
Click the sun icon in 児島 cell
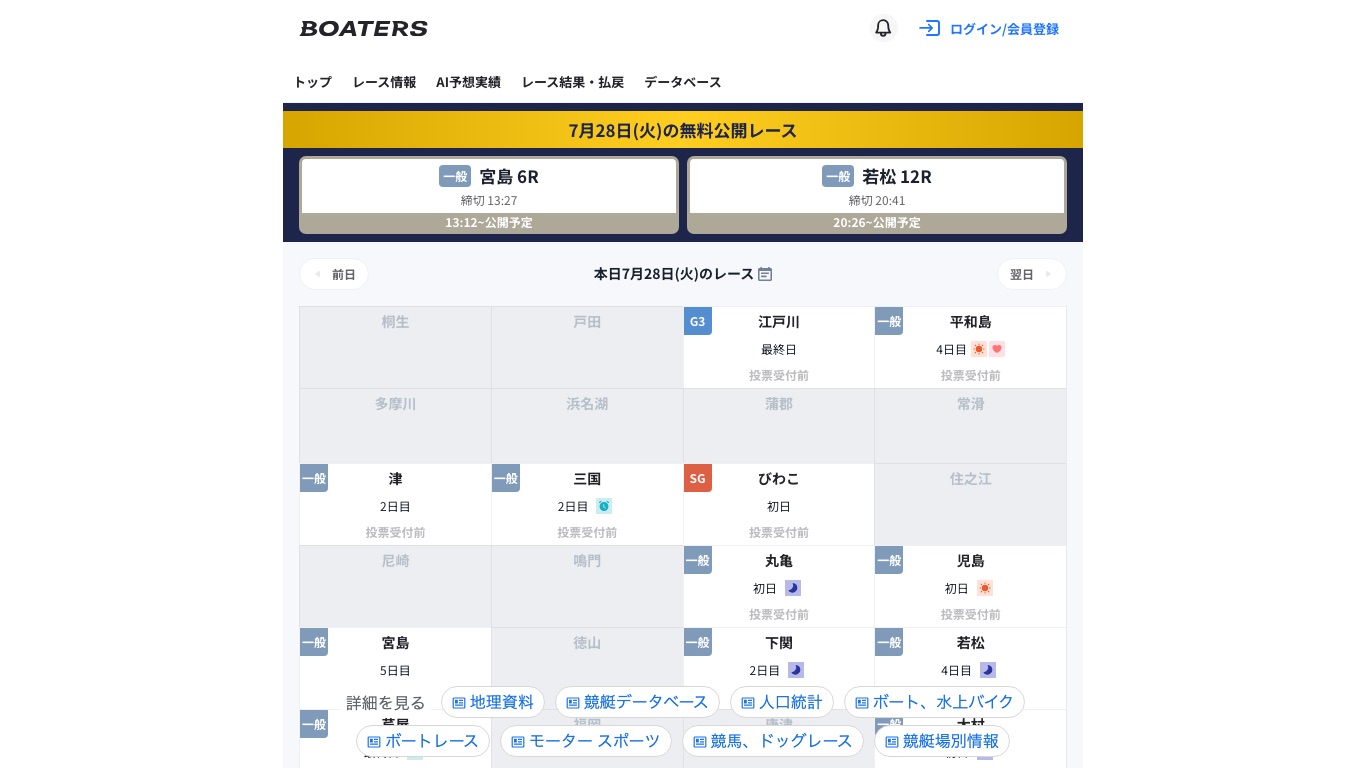(985, 588)
